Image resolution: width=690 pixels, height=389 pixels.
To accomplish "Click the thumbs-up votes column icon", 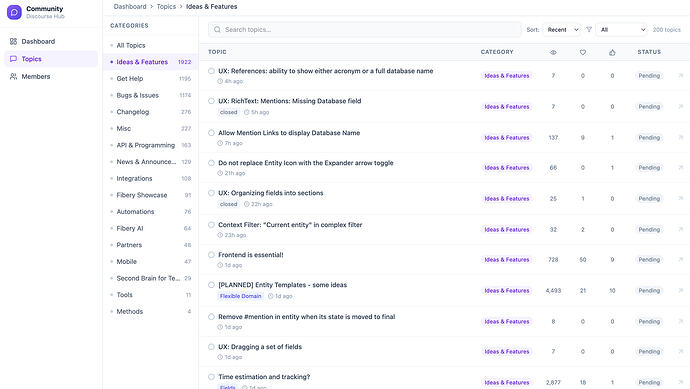I will (612, 52).
